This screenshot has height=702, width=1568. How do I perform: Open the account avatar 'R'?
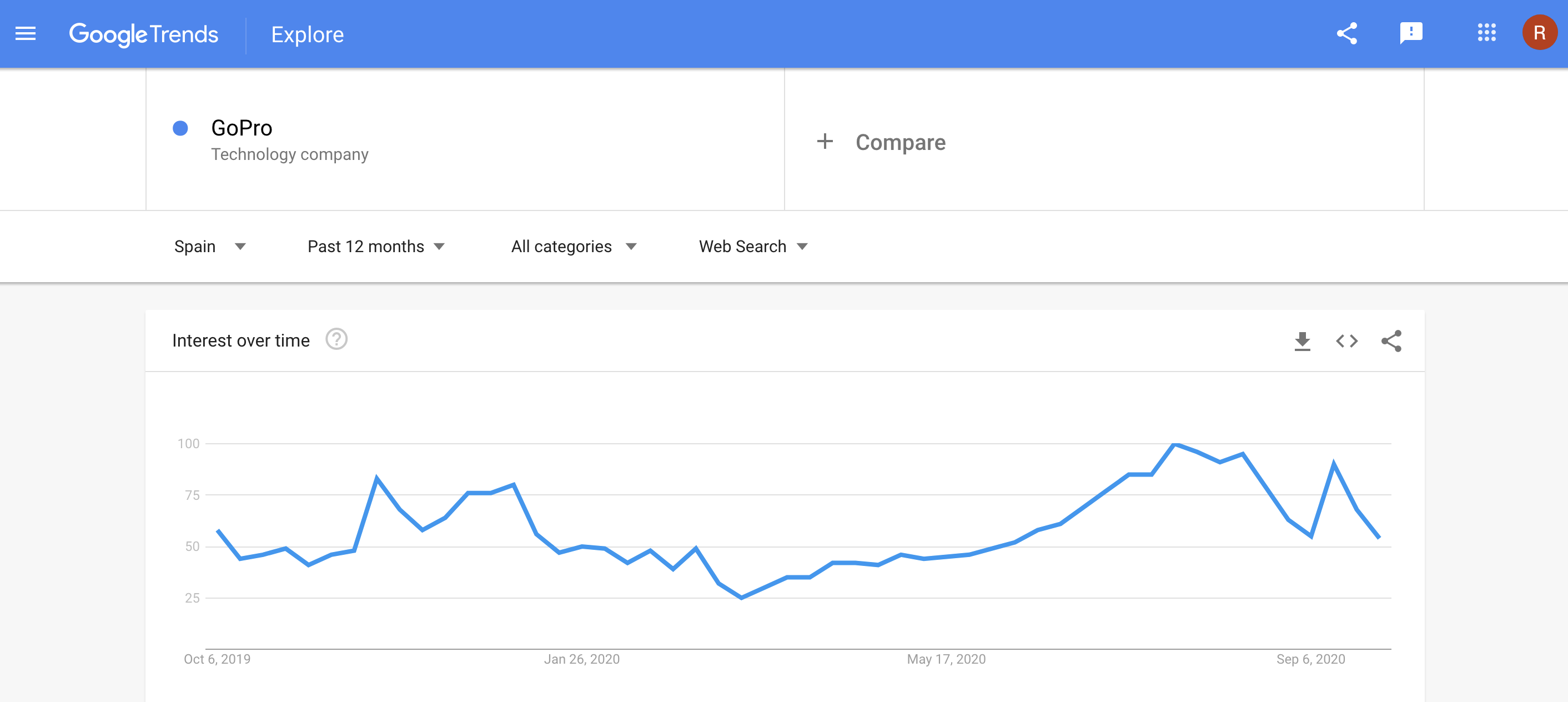pos(1539,33)
